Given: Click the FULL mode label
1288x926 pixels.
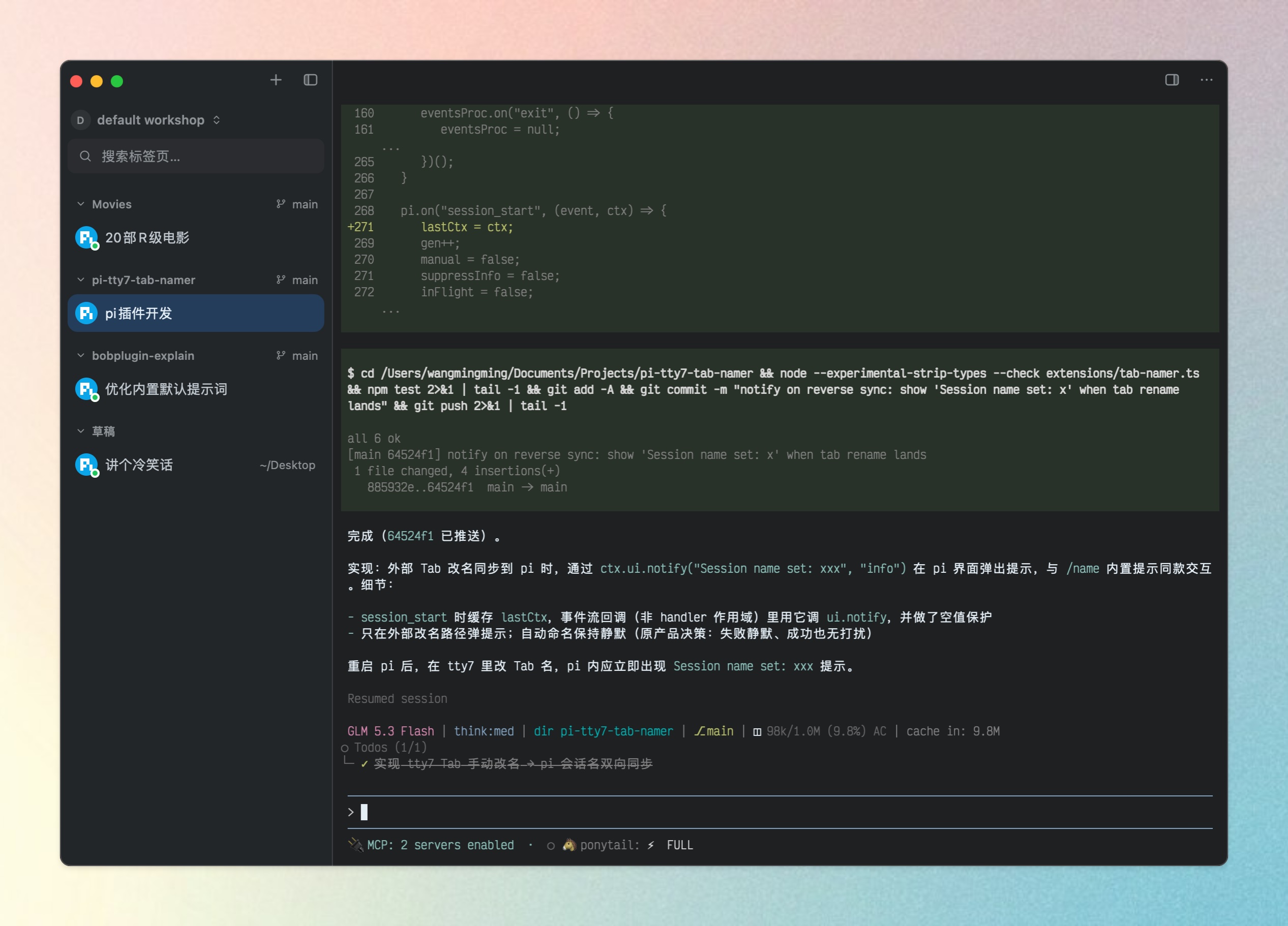Looking at the screenshot, I should [x=680, y=845].
